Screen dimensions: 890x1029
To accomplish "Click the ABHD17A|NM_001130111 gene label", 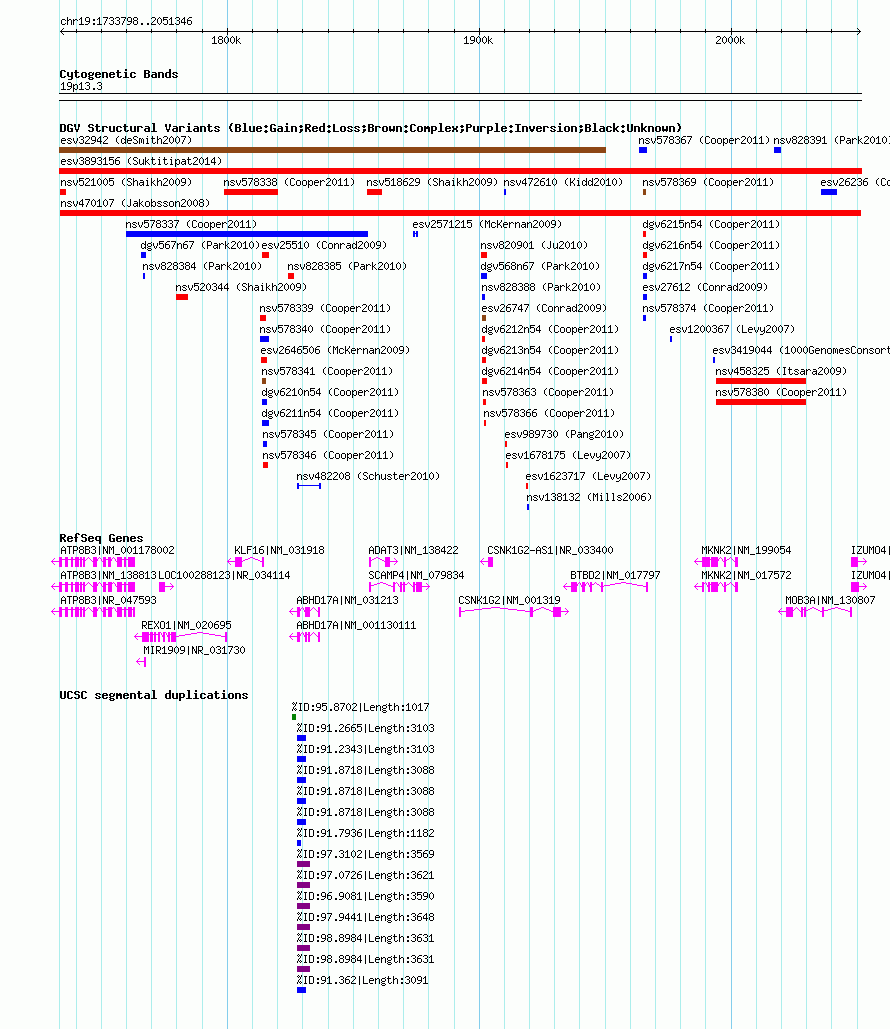I will (356, 625).
